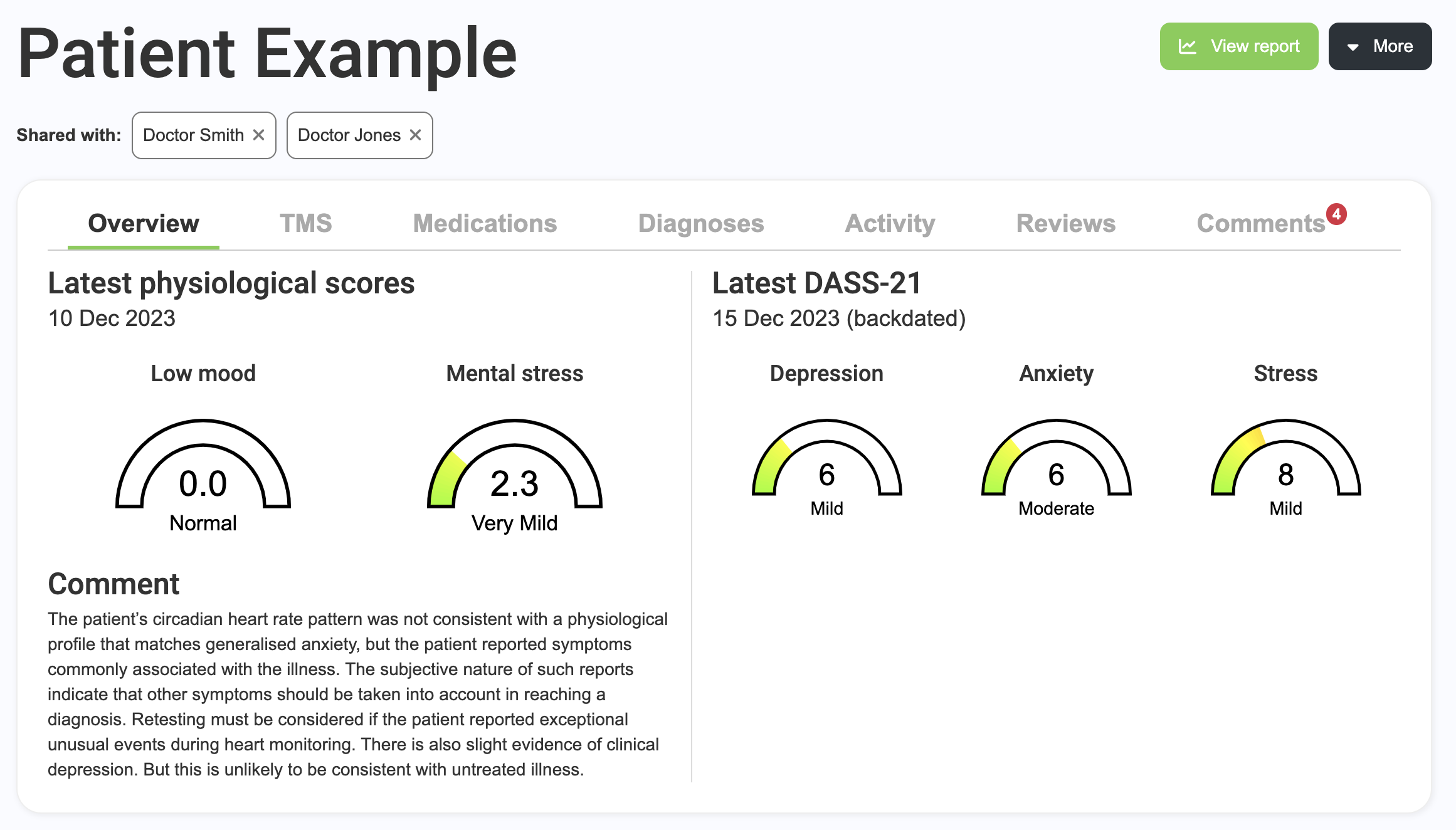Show the Comments tab

pyautogui.click(x=1260, y=223)
